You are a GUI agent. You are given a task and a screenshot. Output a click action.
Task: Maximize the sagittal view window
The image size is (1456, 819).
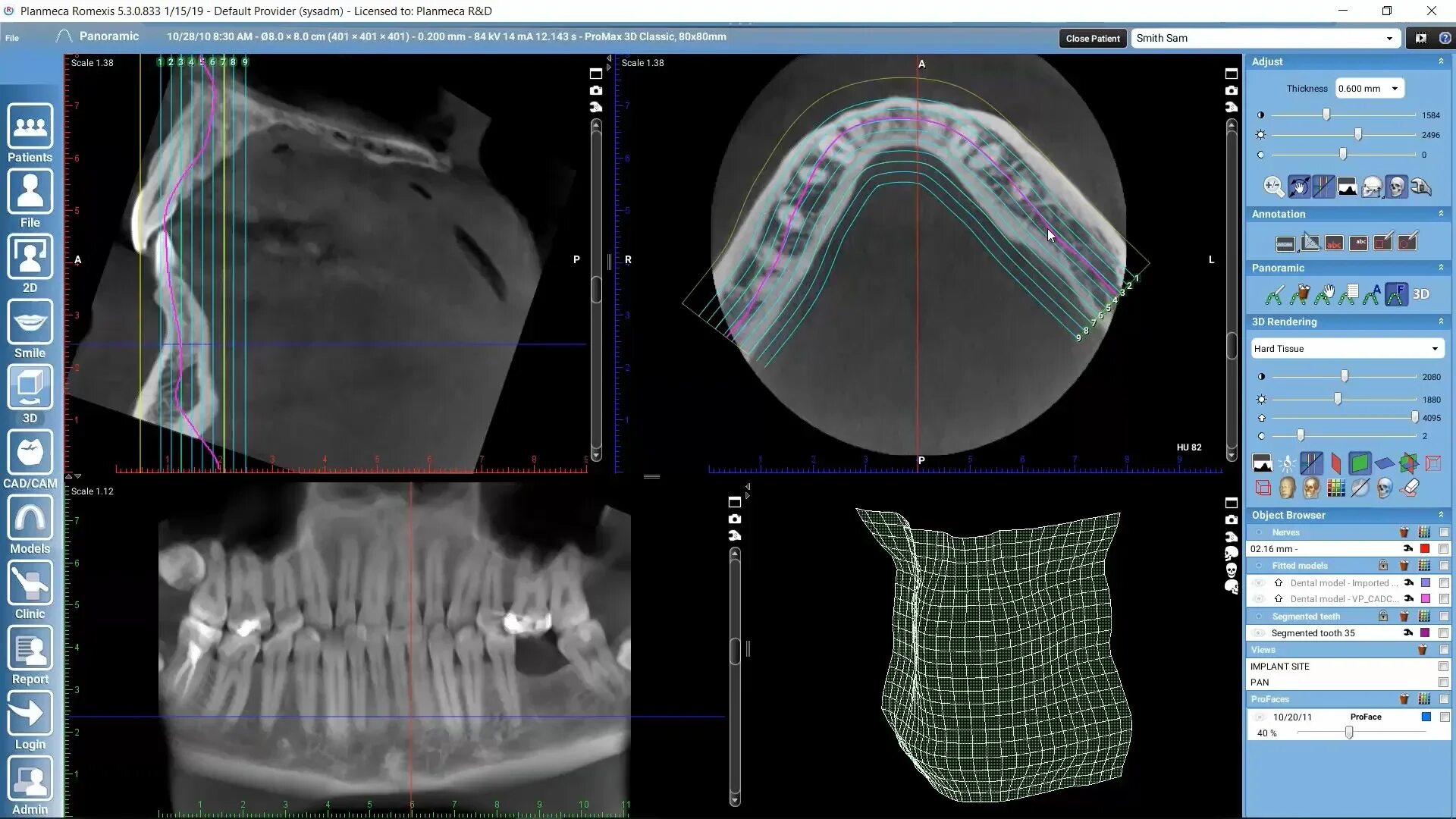click(x=596, y=74)
